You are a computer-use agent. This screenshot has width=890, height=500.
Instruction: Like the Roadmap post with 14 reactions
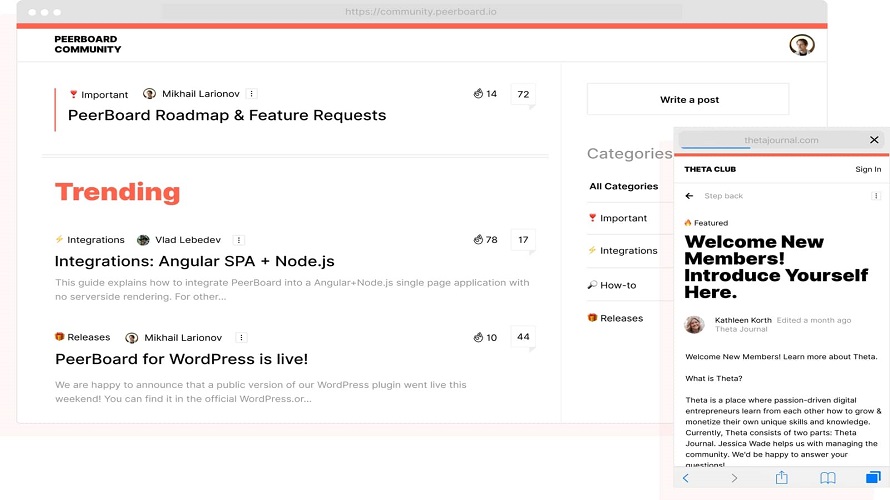pos(485,94)
